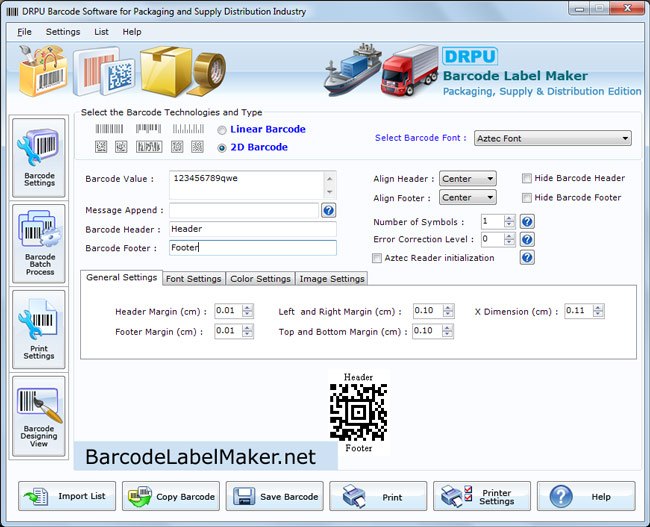The height and width of the screenshot is (527, 650).
Task: Click the Barcode Header input field
Action: (253, 229)
